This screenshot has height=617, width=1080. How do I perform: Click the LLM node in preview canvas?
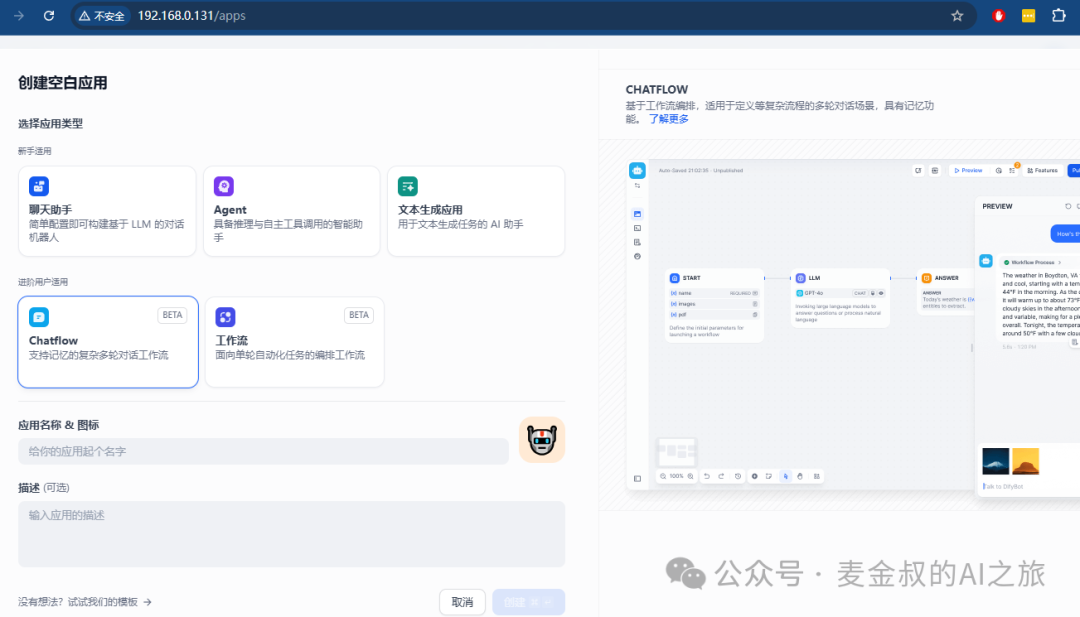[x=840, y=298]
